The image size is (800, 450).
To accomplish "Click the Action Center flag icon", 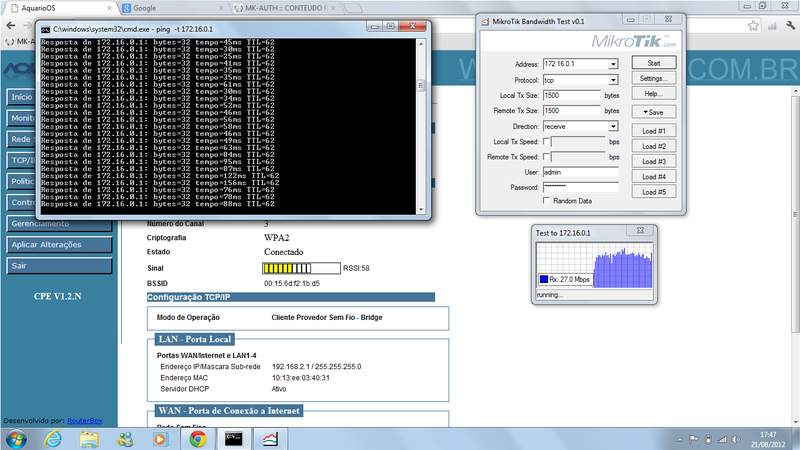I will click(x=694, y=439).
